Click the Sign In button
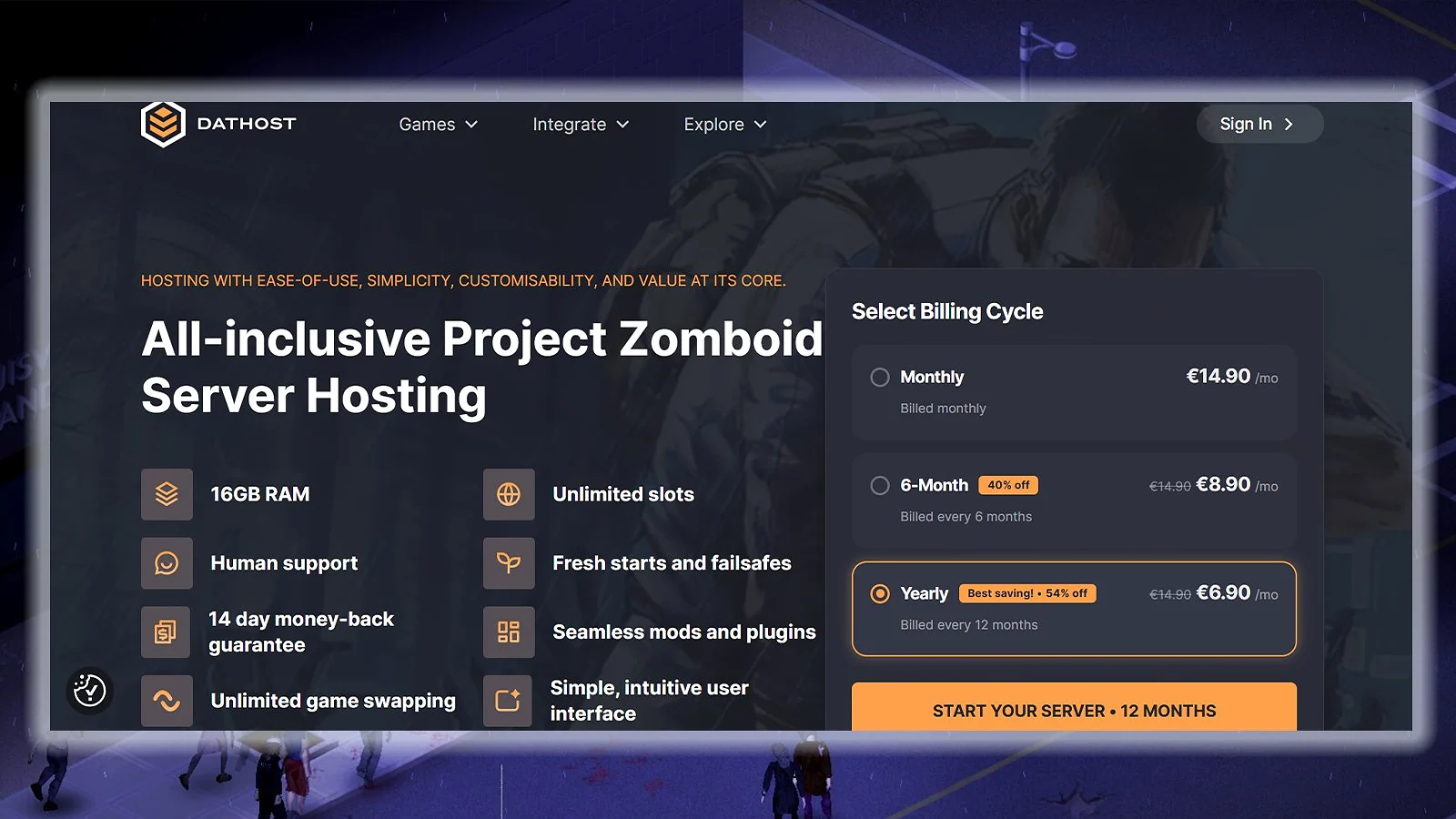Viewport: 1456px width, 819px height. click(x=1259, y=124)
